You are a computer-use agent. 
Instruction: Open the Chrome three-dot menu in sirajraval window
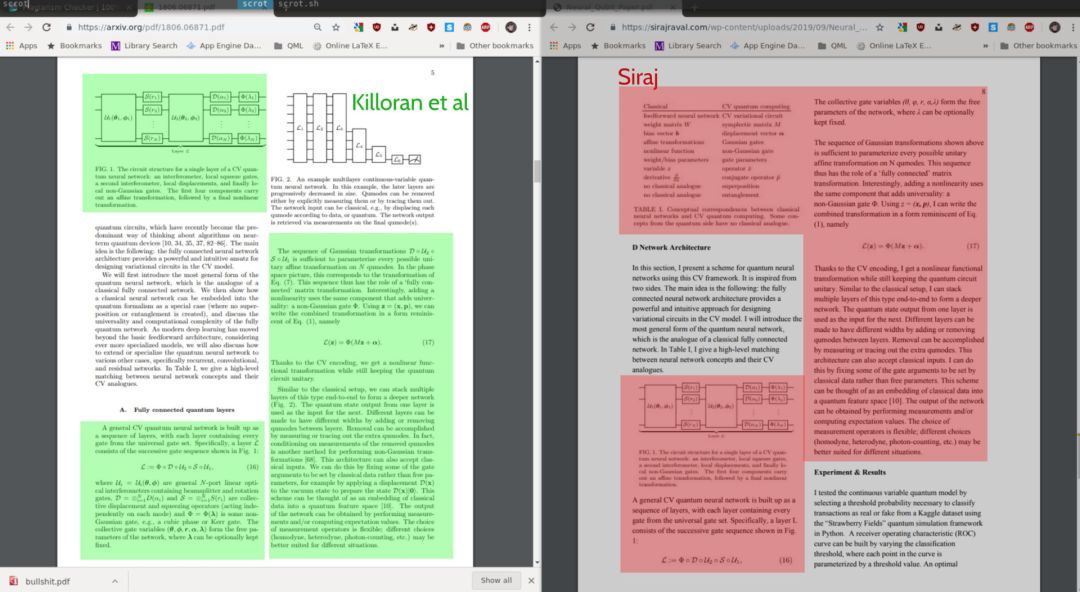point(1072,27)
